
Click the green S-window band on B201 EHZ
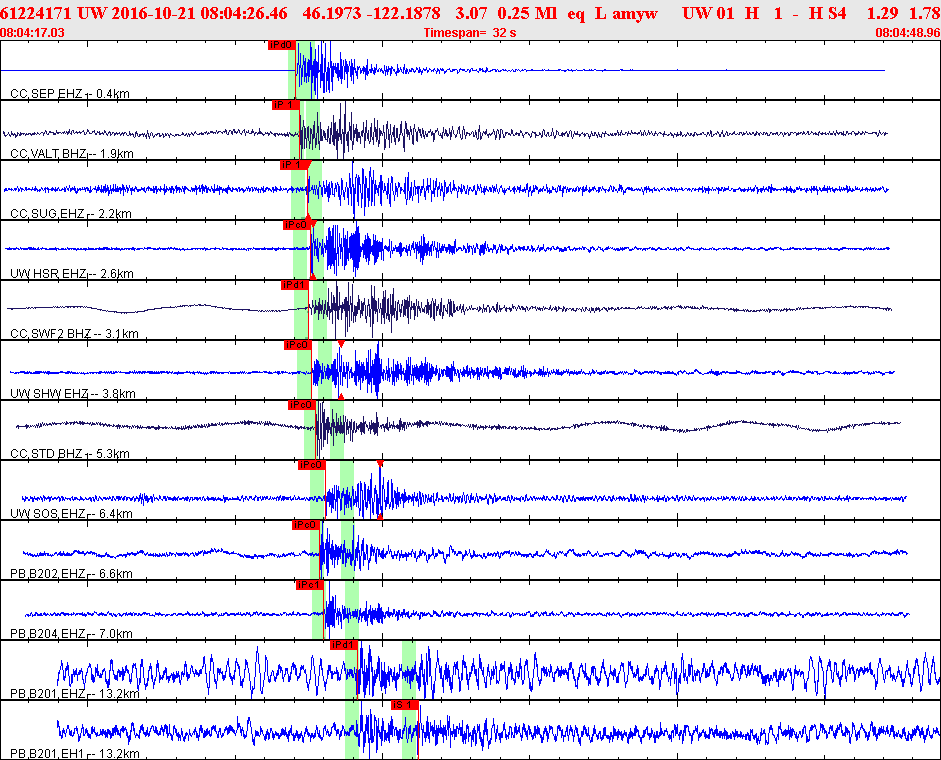click(x=408, y=670)
